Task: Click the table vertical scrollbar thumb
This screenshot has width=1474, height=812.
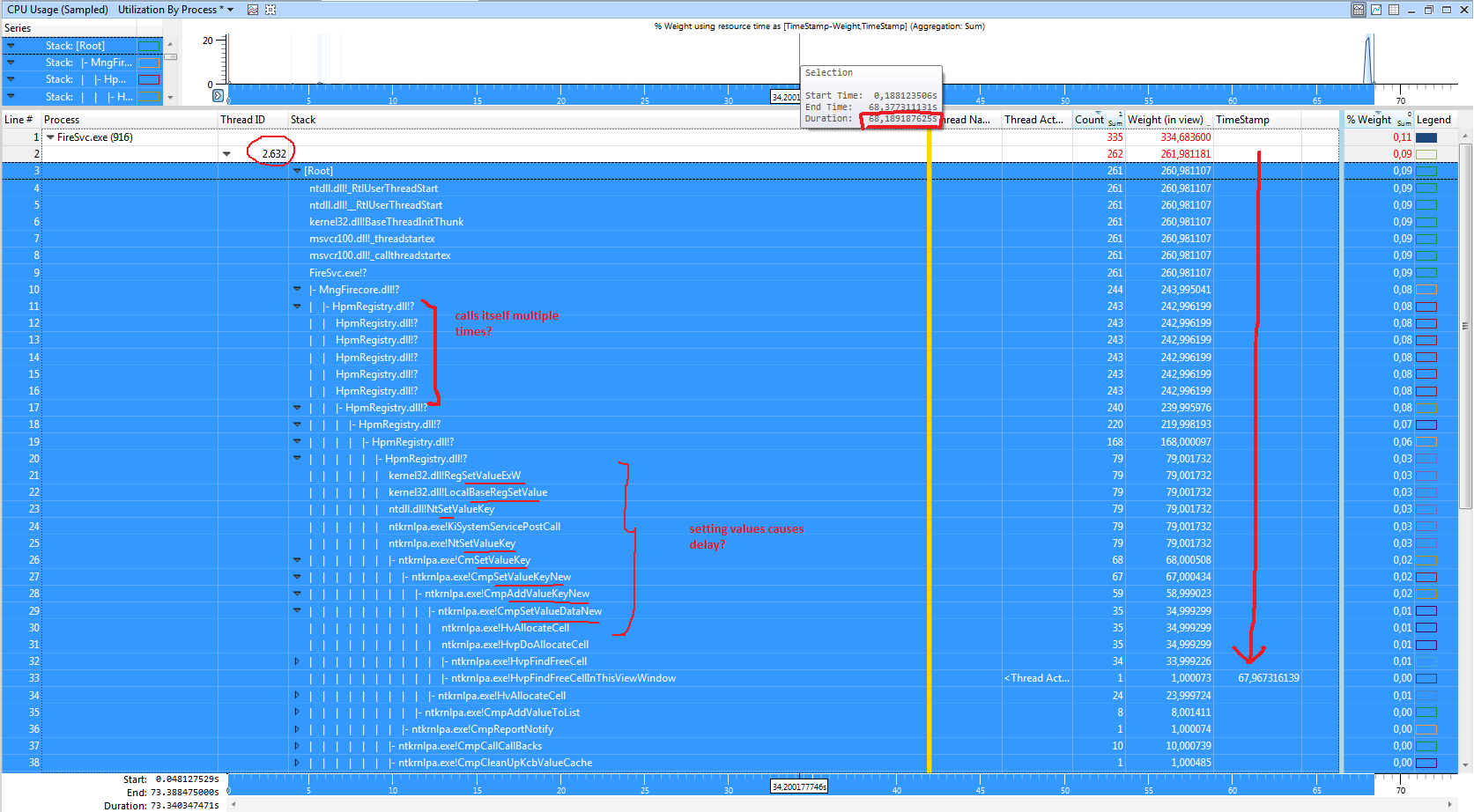Action: (1466, 326)
